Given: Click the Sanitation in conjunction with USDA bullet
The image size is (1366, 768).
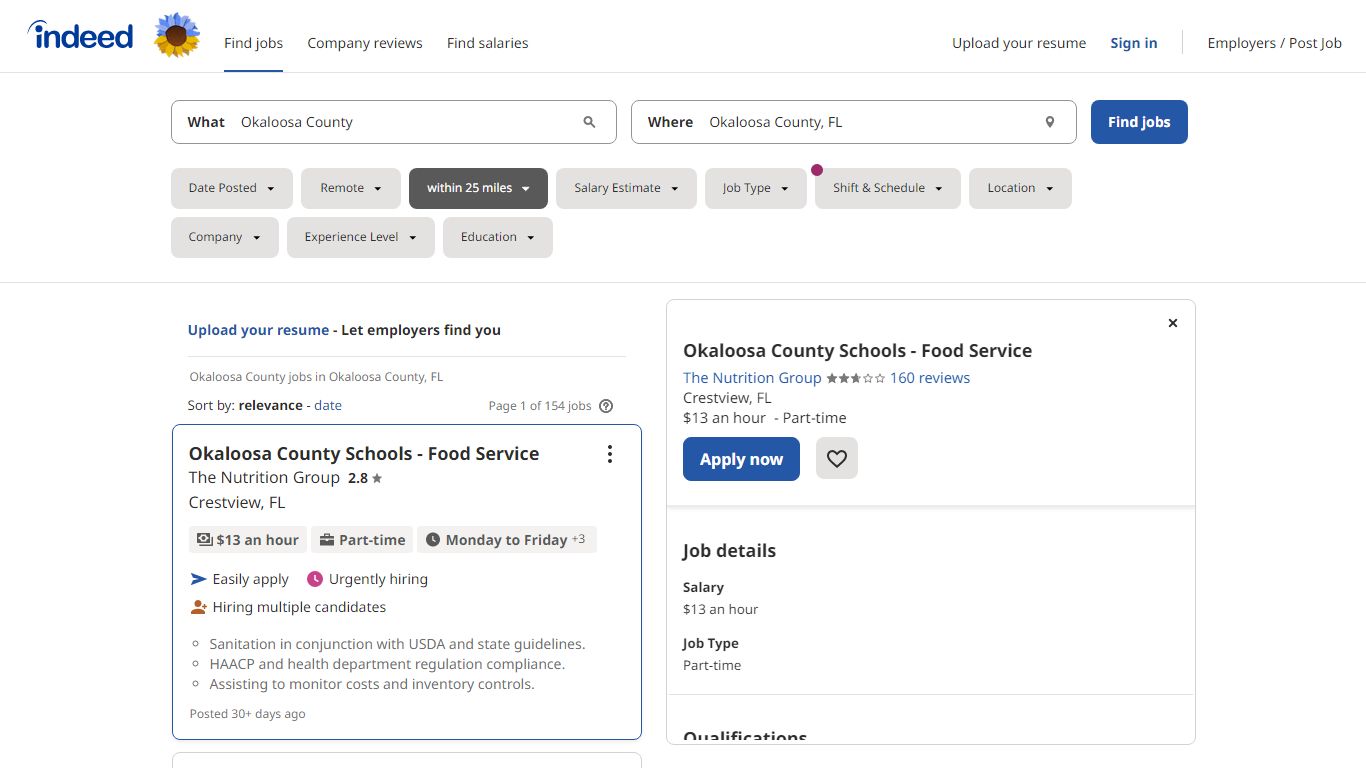Looking at the screenshot, I should point(397,644).
